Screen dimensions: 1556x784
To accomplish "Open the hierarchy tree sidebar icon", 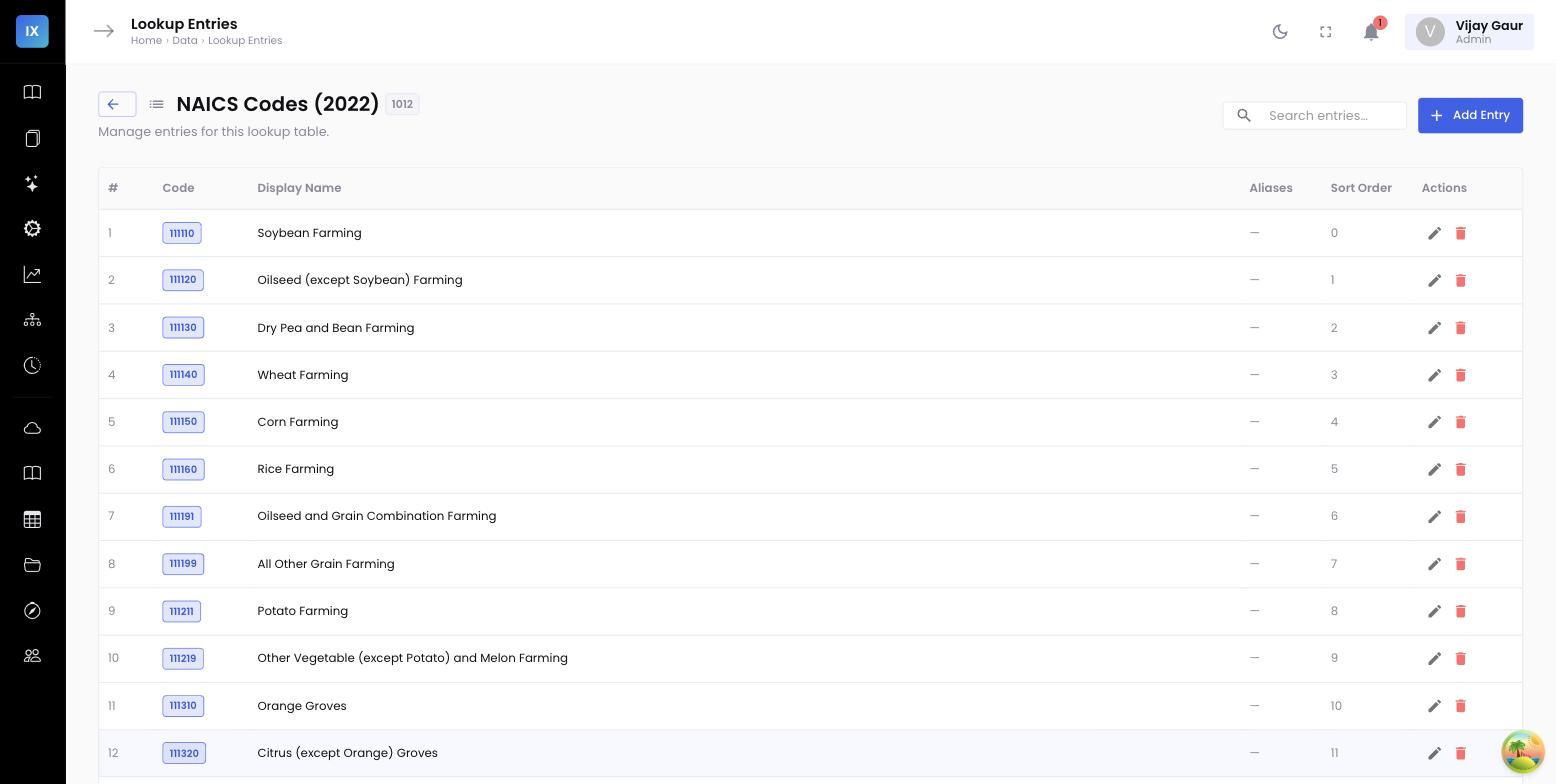I will pos(32,320).
